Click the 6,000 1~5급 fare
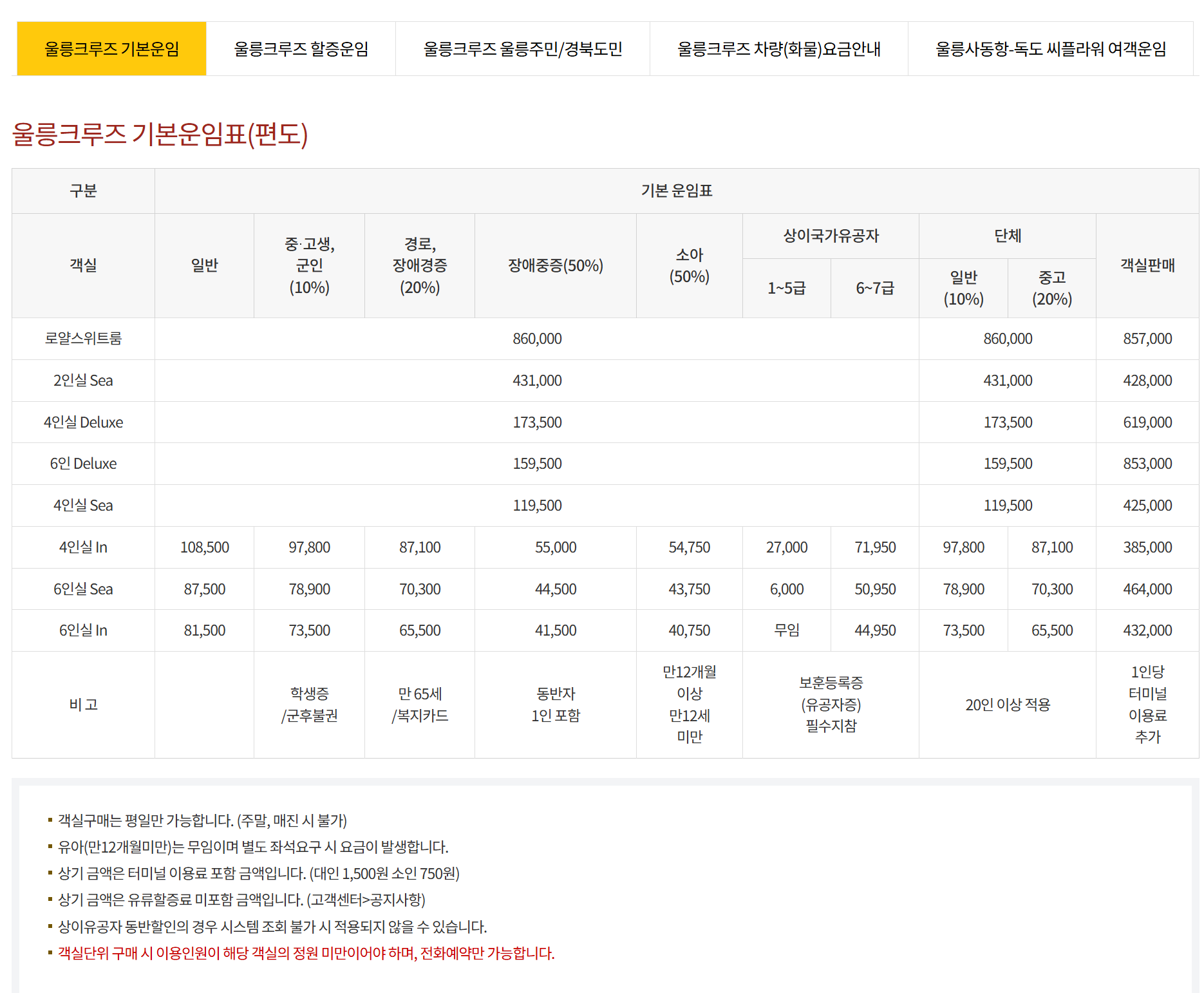 (787, 589)
